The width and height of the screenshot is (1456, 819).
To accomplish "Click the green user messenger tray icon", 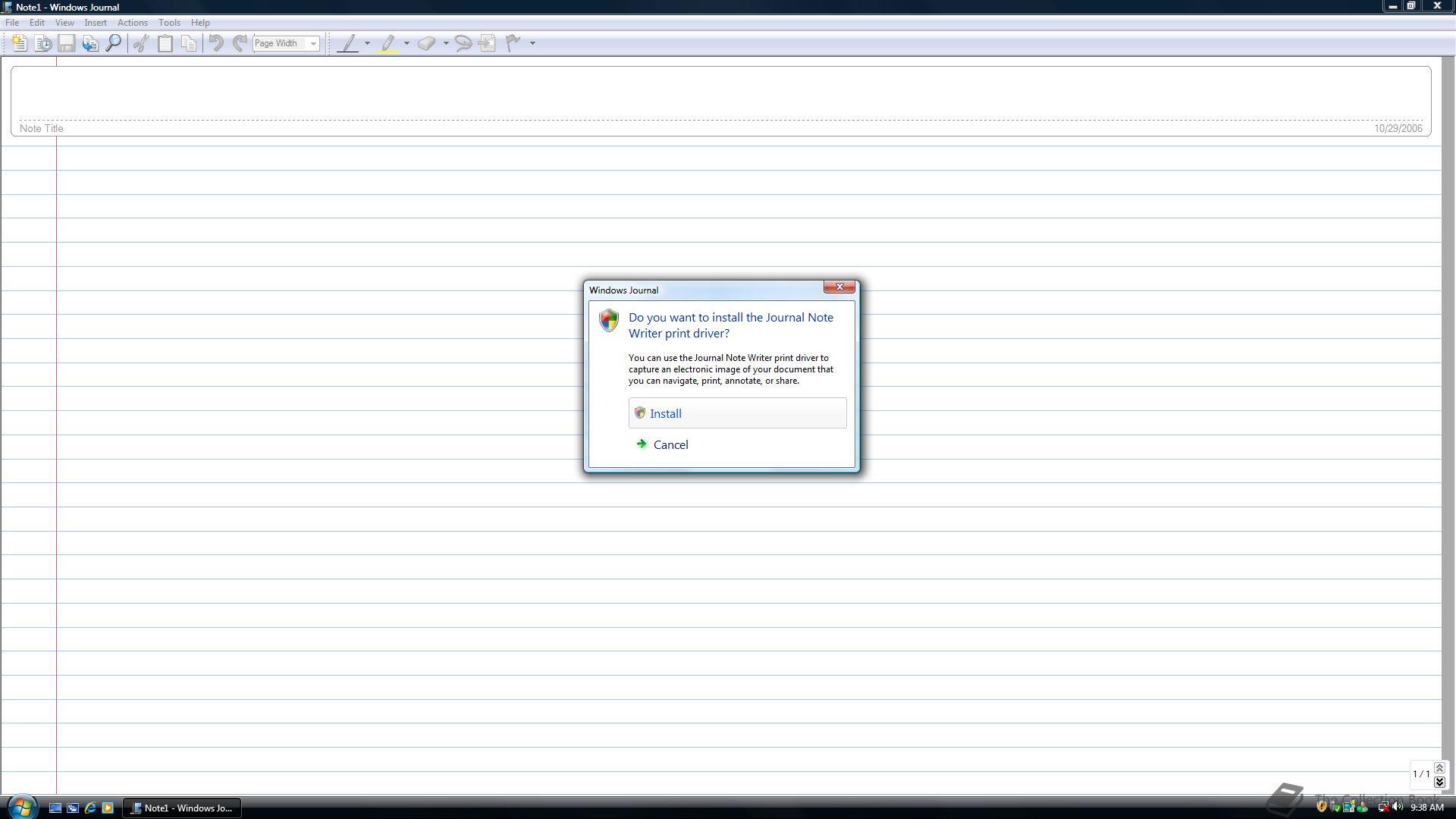I will point(1362,807).
